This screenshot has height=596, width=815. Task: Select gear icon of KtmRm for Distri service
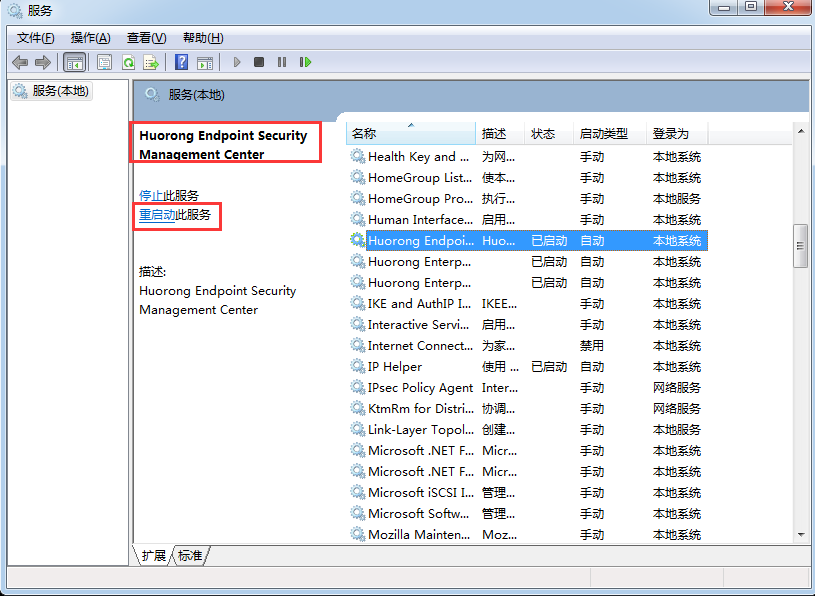coord(357,409)
